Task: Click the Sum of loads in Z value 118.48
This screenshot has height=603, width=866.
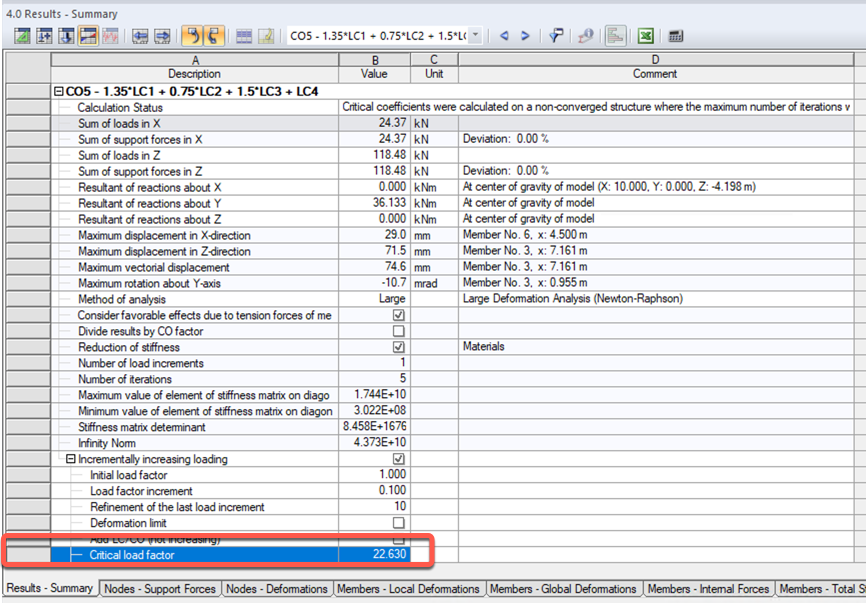Action: (x=374, y=155)
